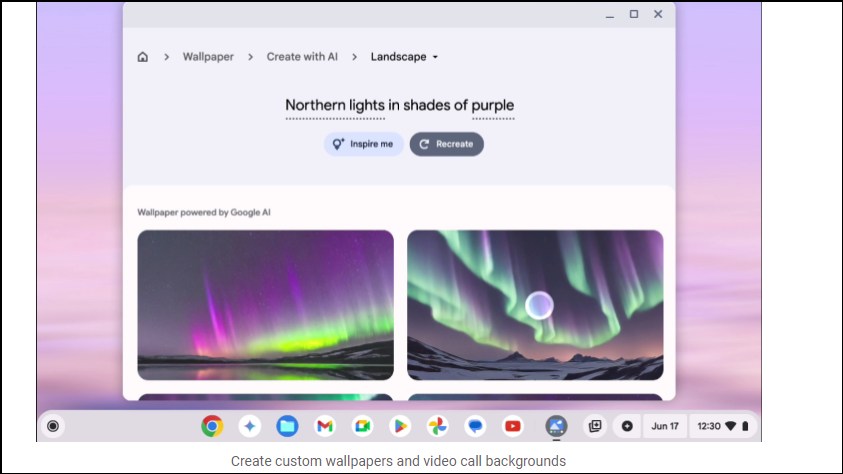Open the launcher circle button
Screen dimensions: 843x474
click(x=53, y=426)
